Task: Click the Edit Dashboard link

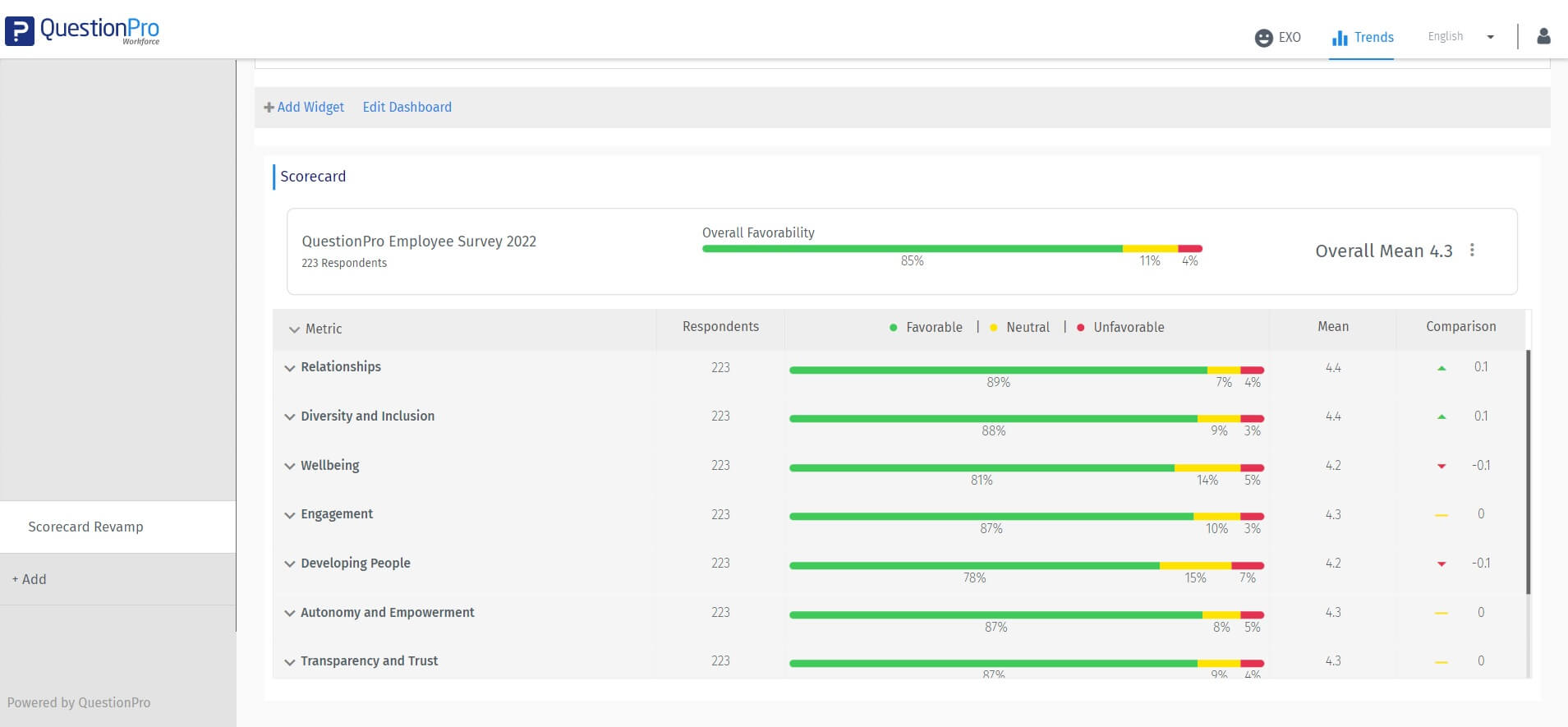Action: [407, 108]
